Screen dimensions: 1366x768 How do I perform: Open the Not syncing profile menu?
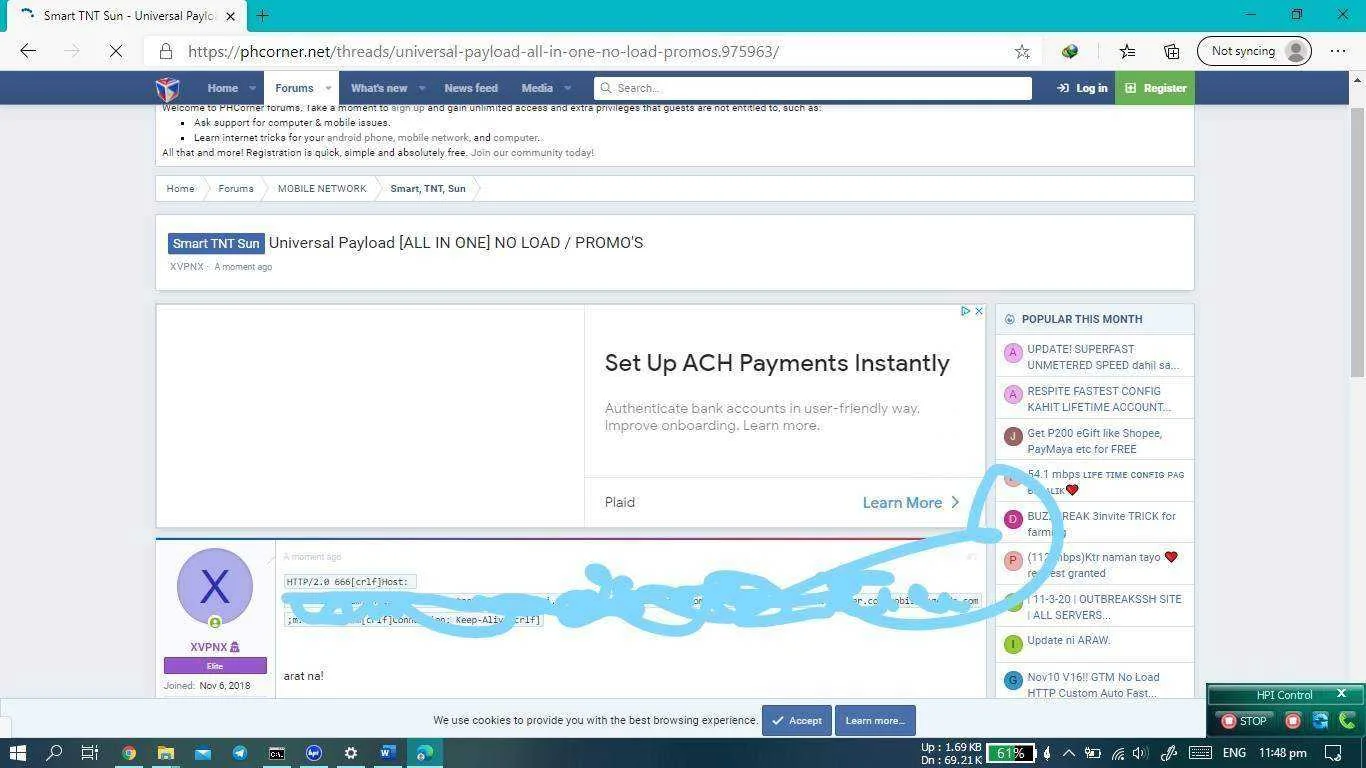click(x=1254, y=51)
